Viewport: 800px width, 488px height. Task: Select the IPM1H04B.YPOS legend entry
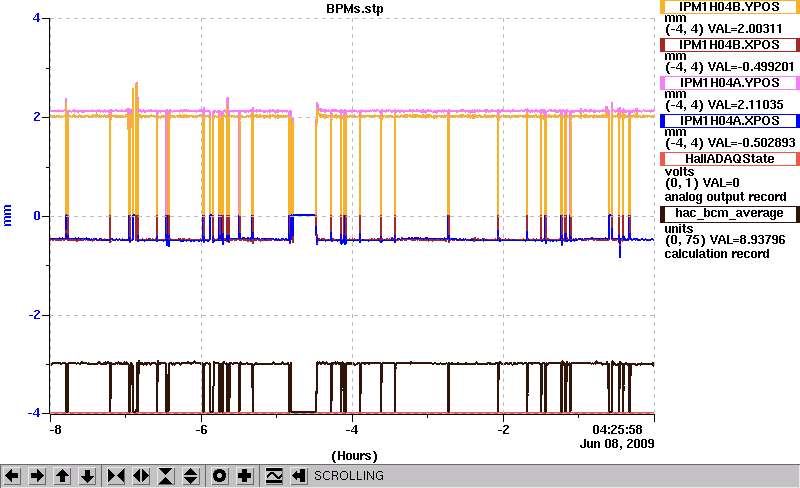(x=730, y=7)
